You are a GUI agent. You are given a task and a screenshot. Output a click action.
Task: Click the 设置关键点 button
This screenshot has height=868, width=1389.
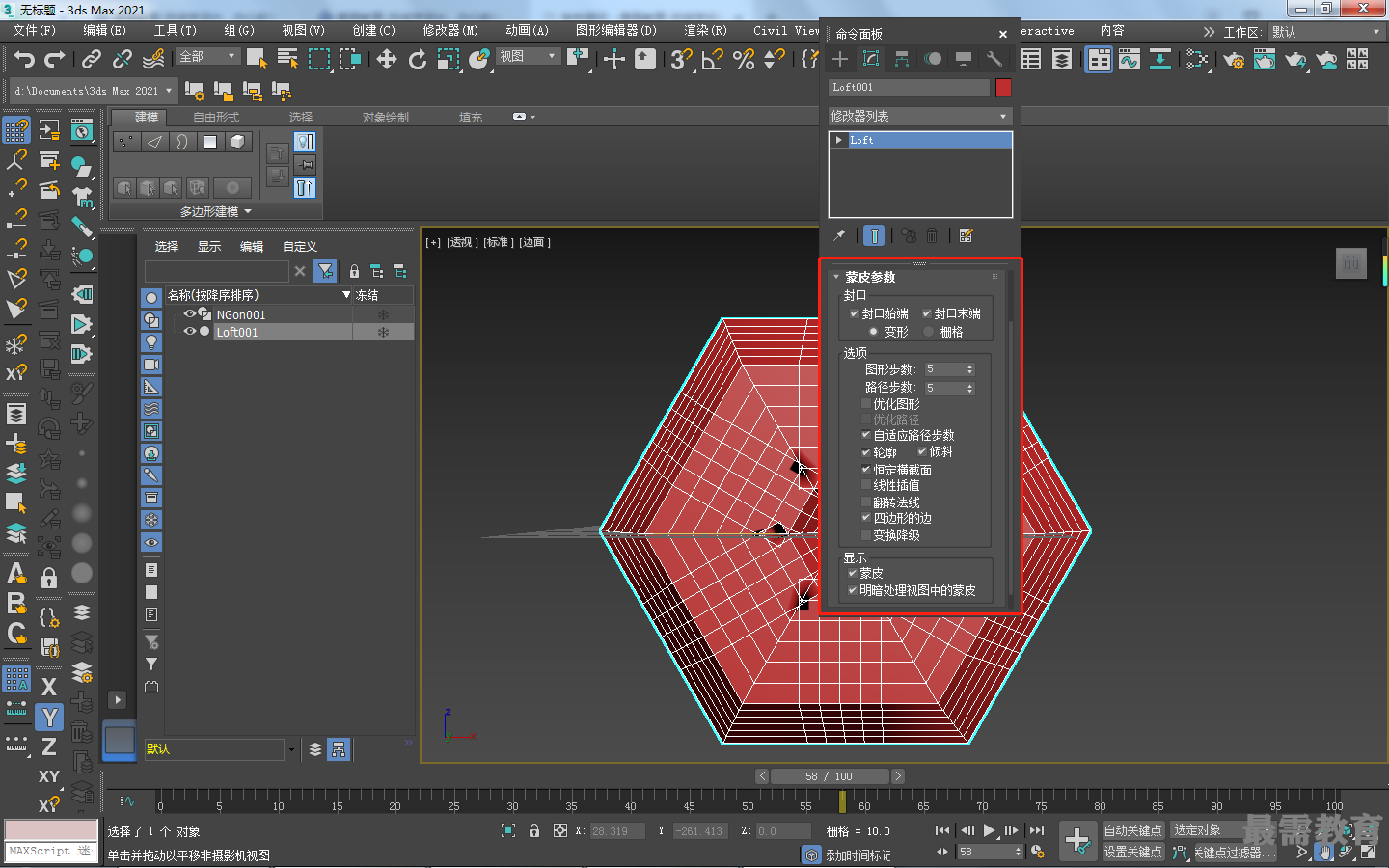coord(1133,852)
